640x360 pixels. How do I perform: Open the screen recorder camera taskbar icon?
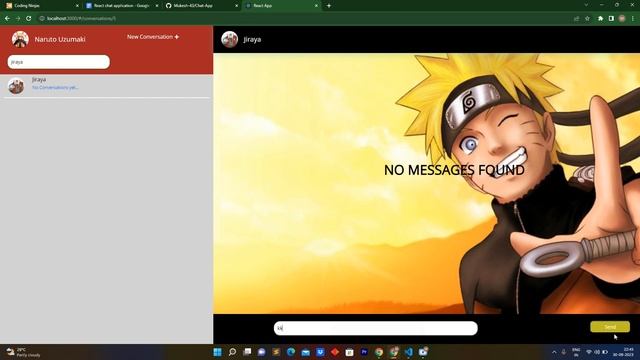(423, 352)
